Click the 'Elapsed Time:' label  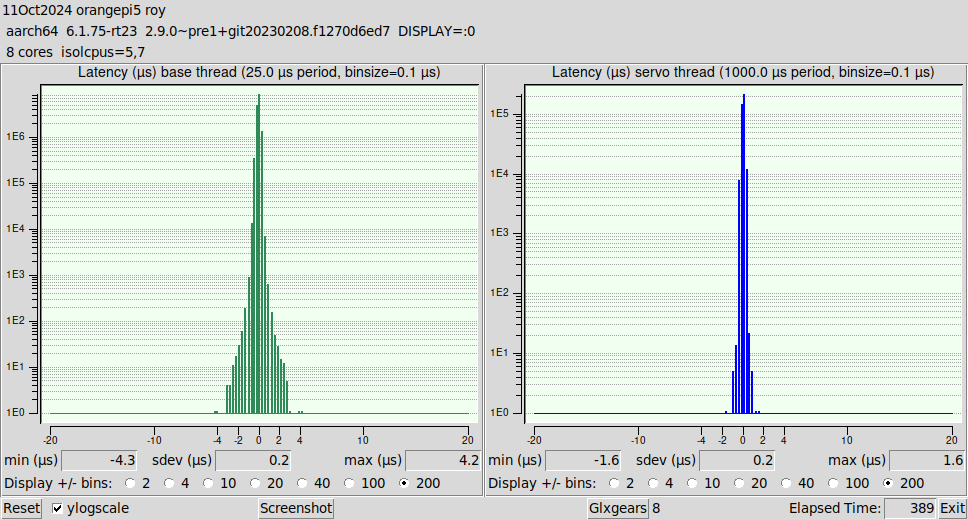point(835,508)
